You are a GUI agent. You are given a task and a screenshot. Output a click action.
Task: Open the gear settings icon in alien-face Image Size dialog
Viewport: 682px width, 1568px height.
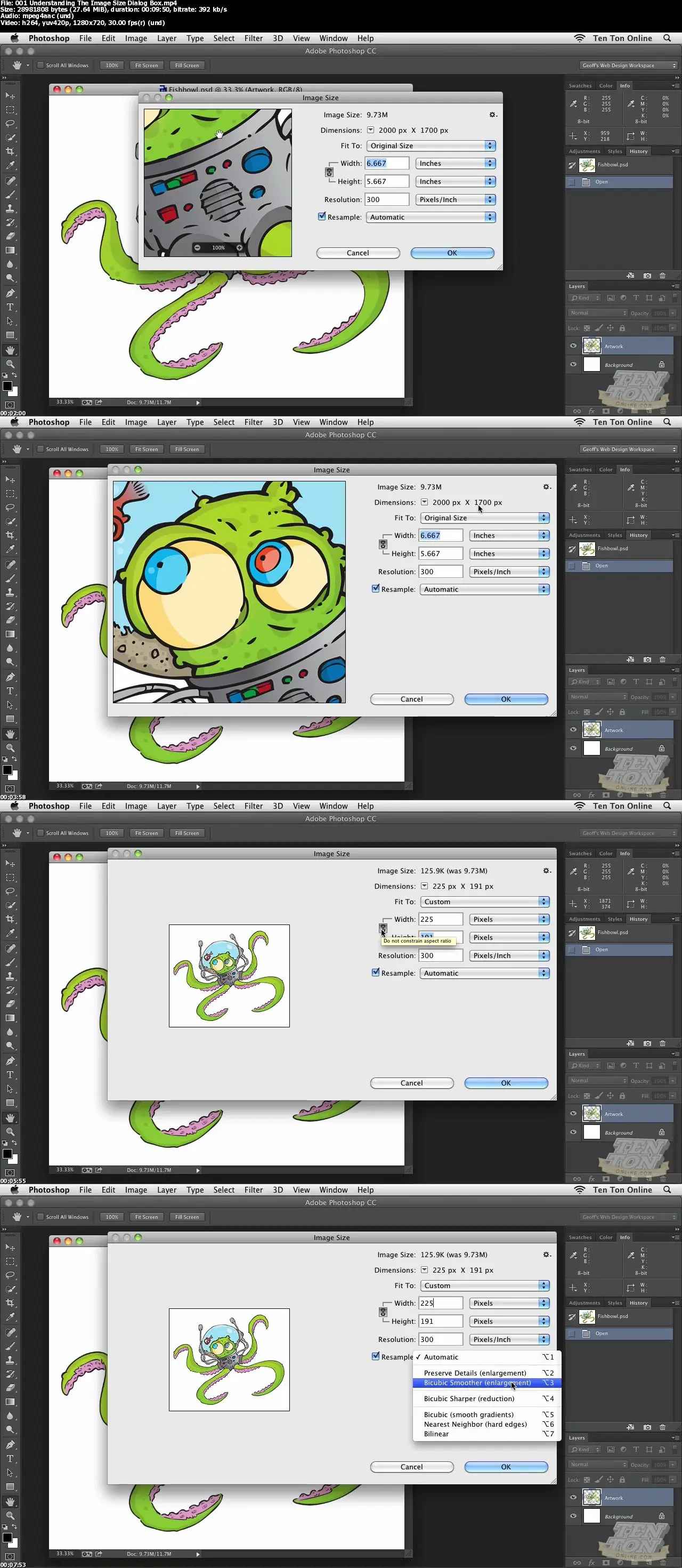[x=546, y=487]
